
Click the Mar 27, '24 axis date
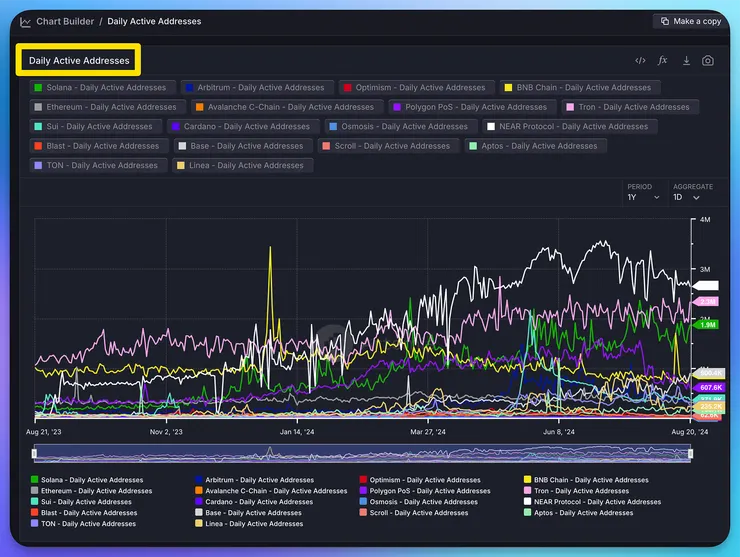point(428,432)
